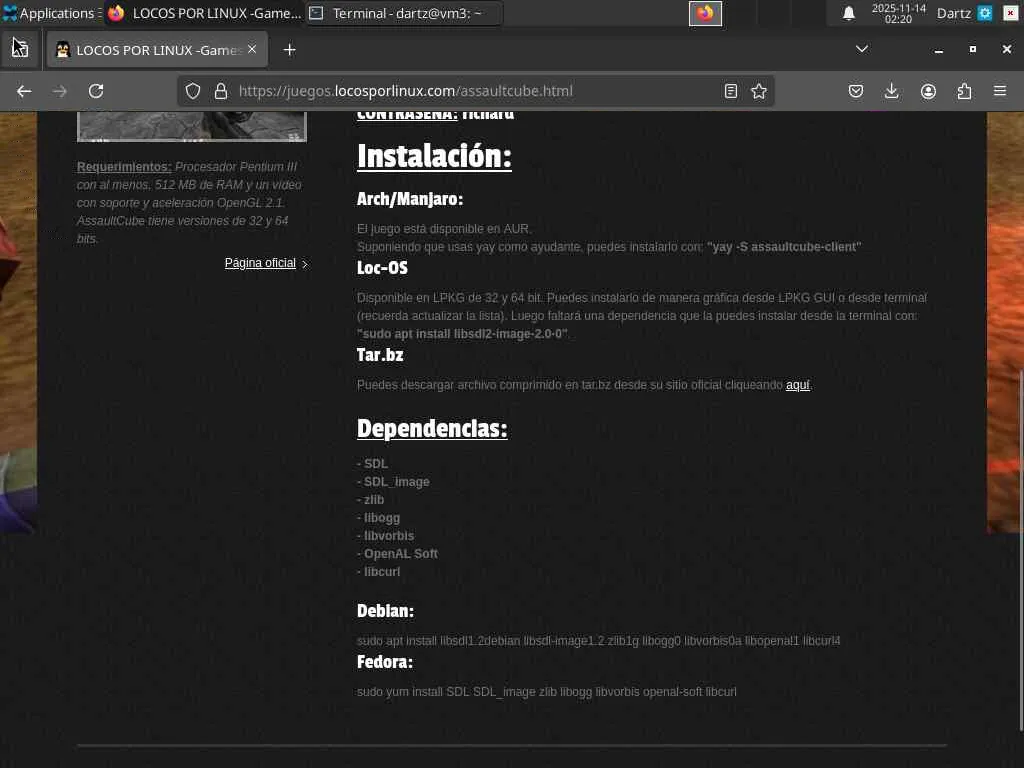Open the Firefox View icon
1024x768 pixels.
click(x=20, y=49)
